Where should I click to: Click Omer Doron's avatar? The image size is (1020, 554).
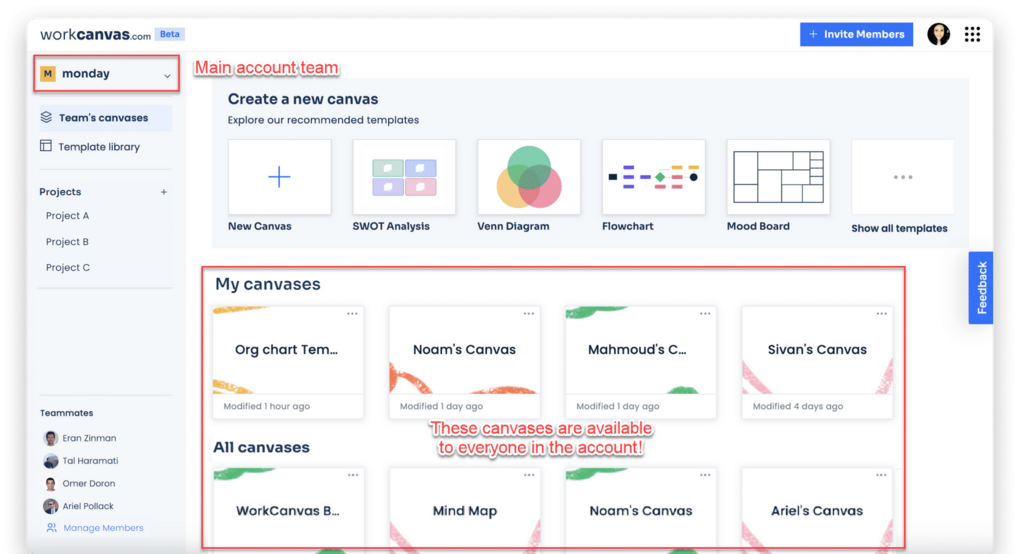point(51,484)
